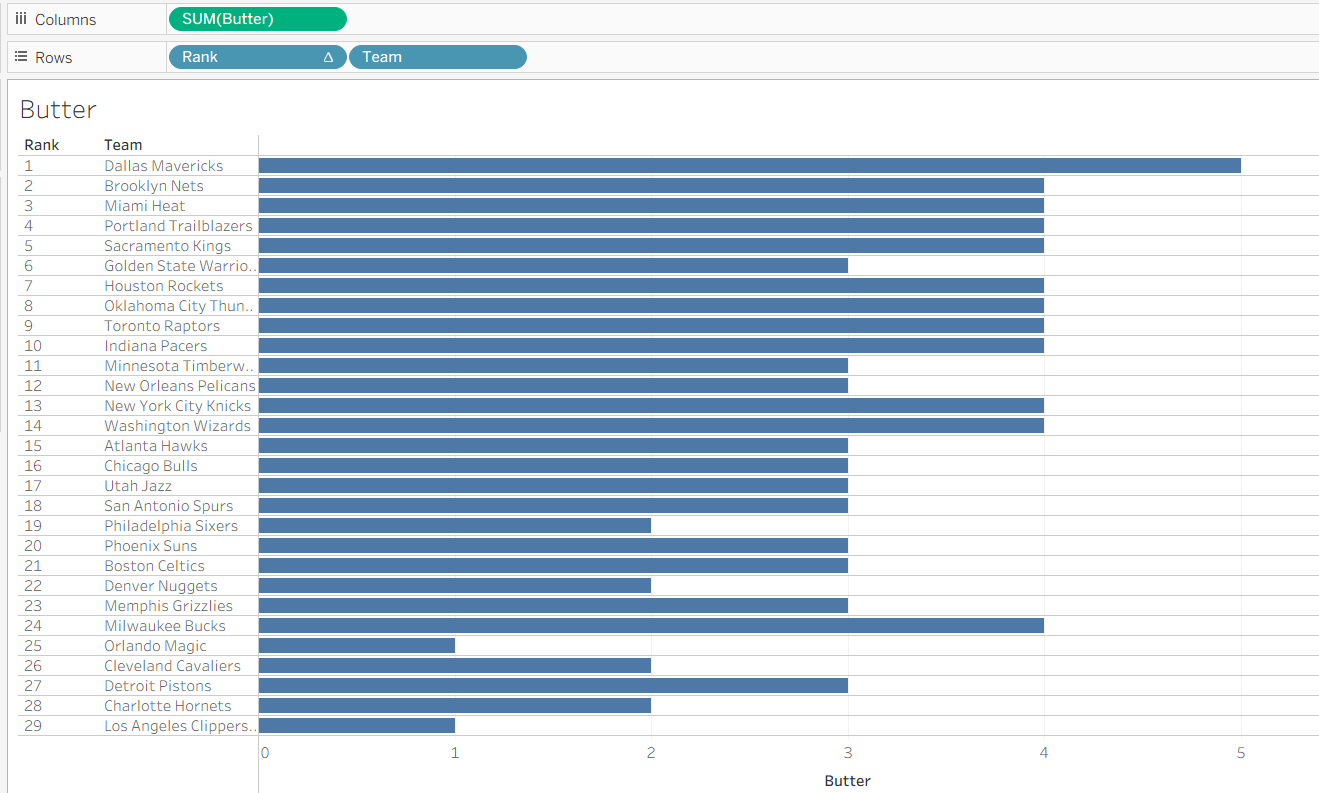The image size is (1319, 793).
Task: Select the Utah Jazz team label
Action: tap(138, 486)
